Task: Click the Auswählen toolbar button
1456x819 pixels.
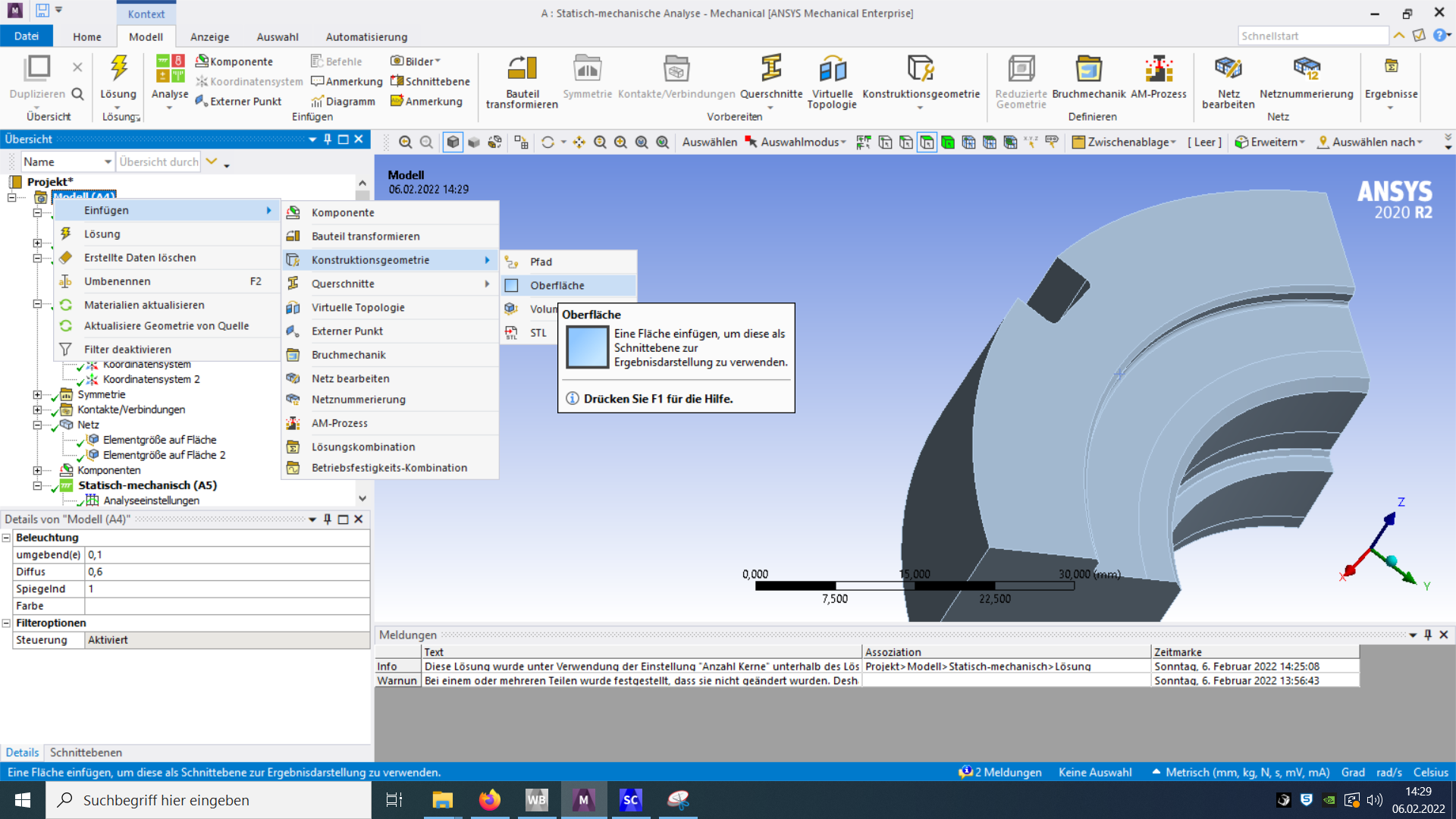Action: pyautogui.click(x=709, y=142)
